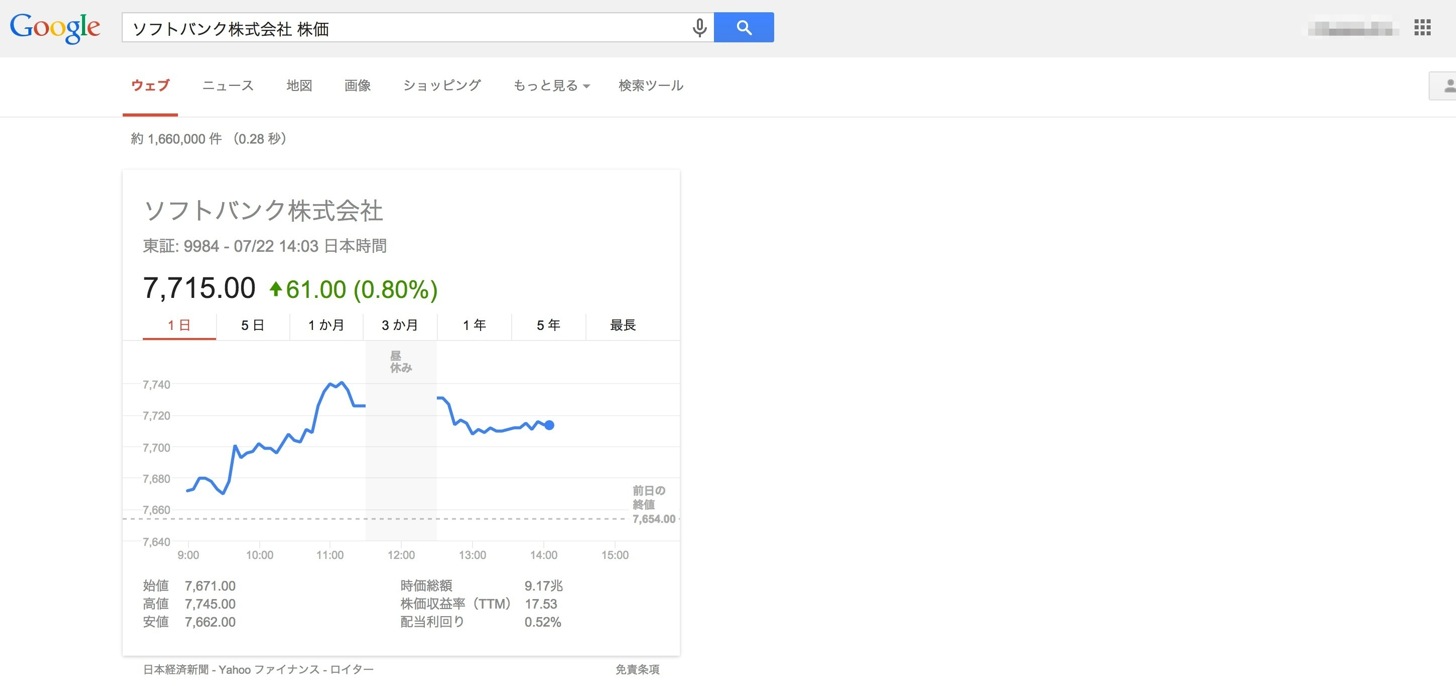The width and height of the screenshot is (1456, 686).
Task: Activate voice search microphone icon
Action: pyautogui.click(x=700, y=28)
